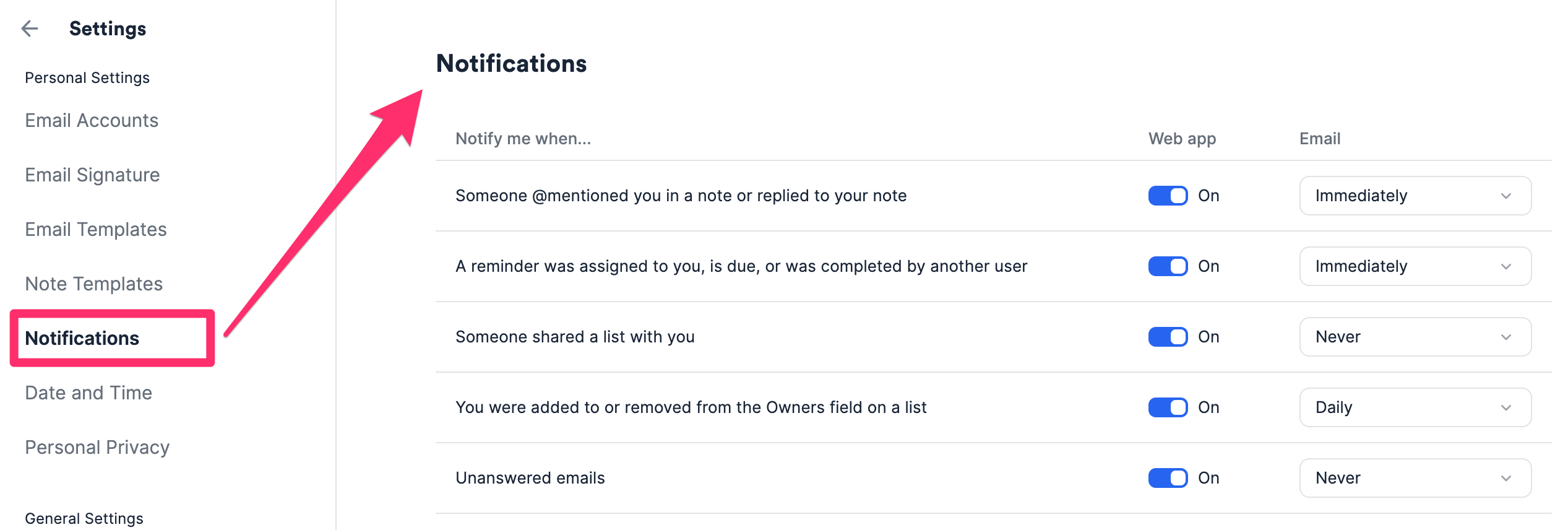Expand Unanswered emails email frequency dropdown
This screenshot has height=530, width=1568.
coord(1415,478)
